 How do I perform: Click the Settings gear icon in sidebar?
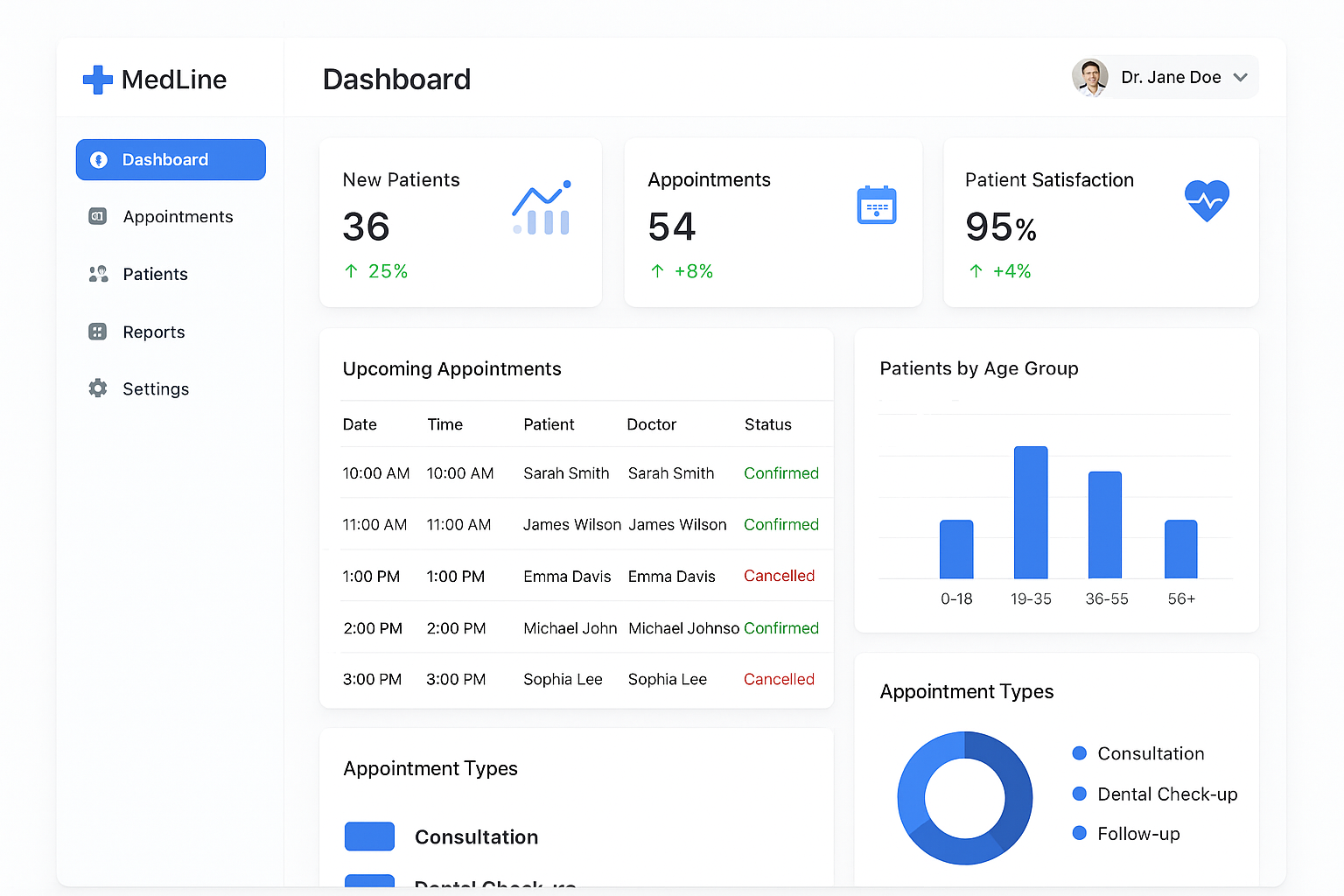(x=98, y=388)
